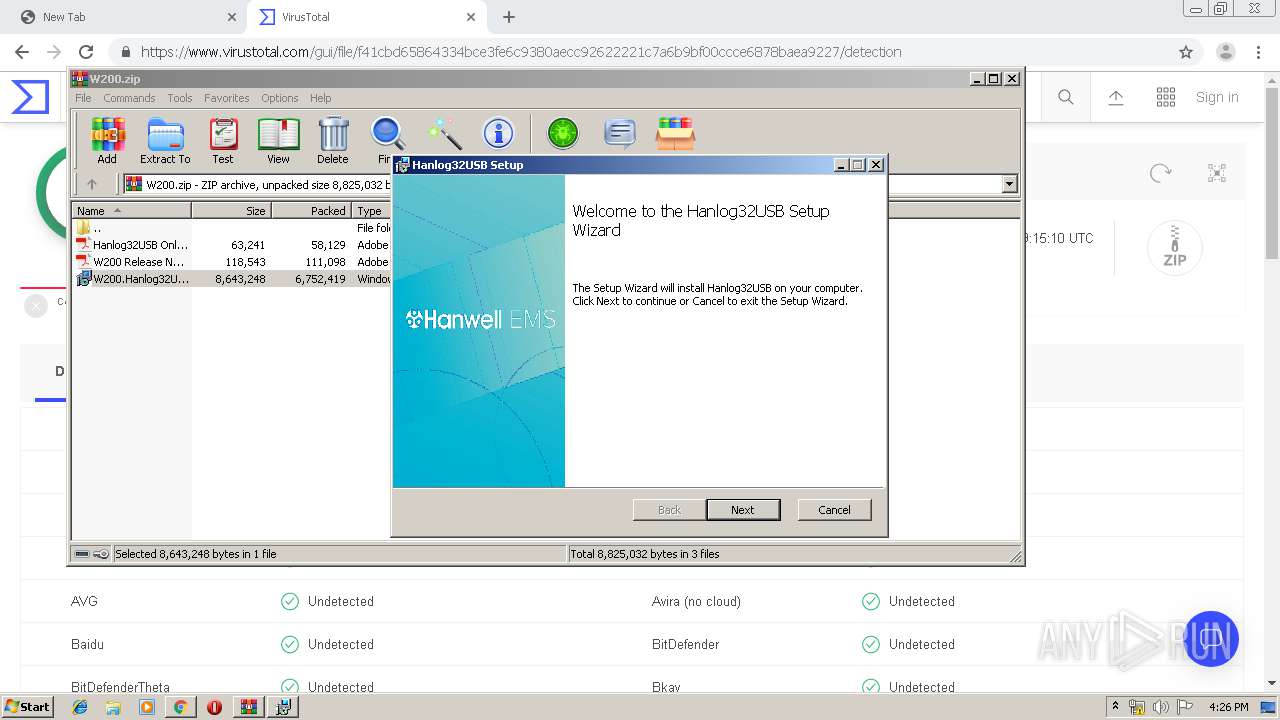Select Hanlog32USB Onl... PDF file

click(x=140, y=245)
